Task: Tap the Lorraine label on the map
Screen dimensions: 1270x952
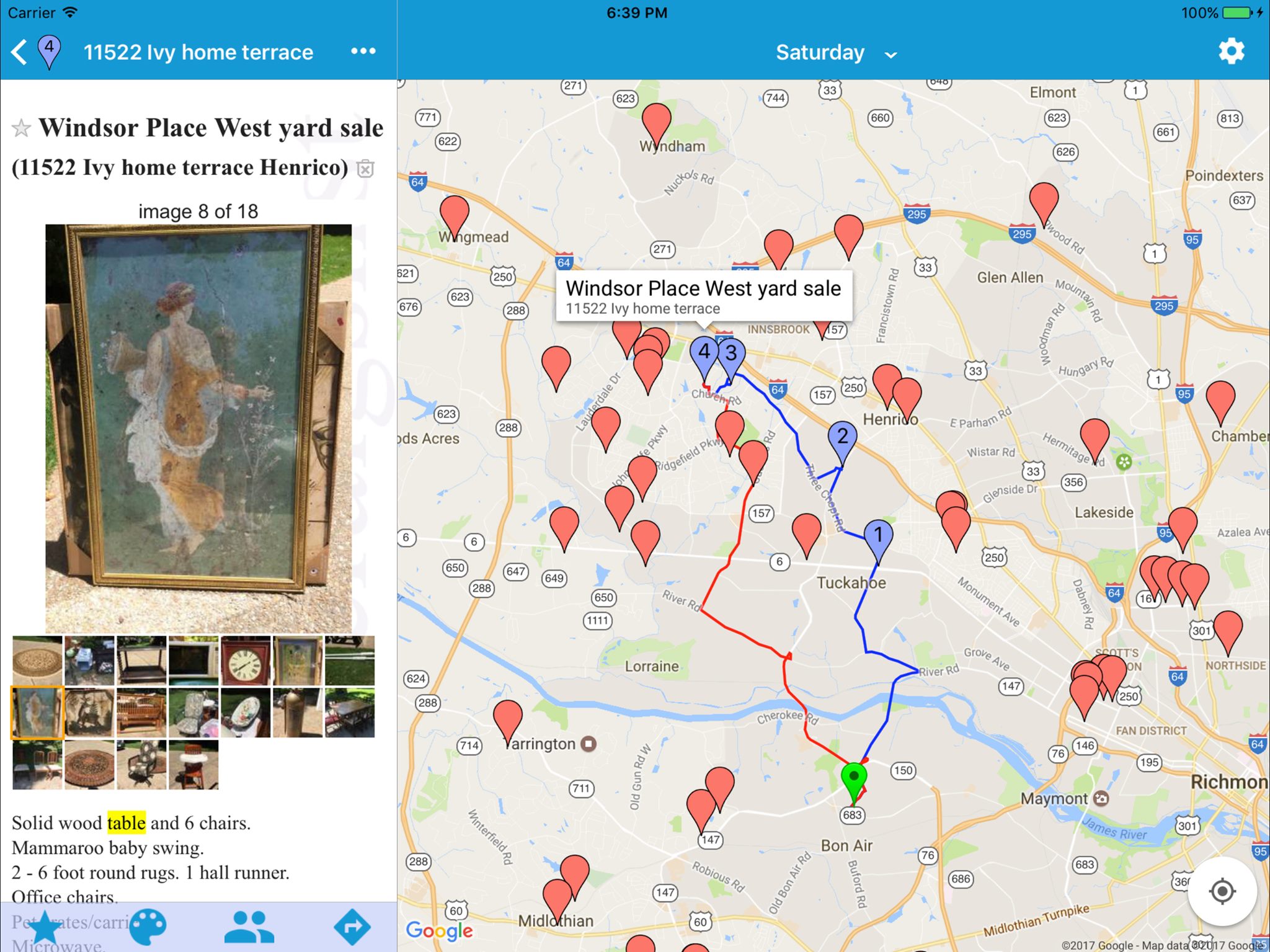Action: 652,666
